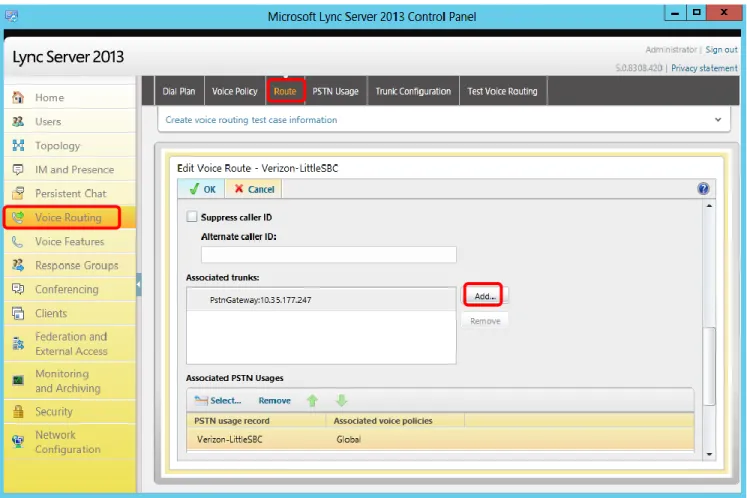The width and height of the screenshot is (747, 498).
Task: Open the Test Voice Routing tab
Action: (503, 91)
